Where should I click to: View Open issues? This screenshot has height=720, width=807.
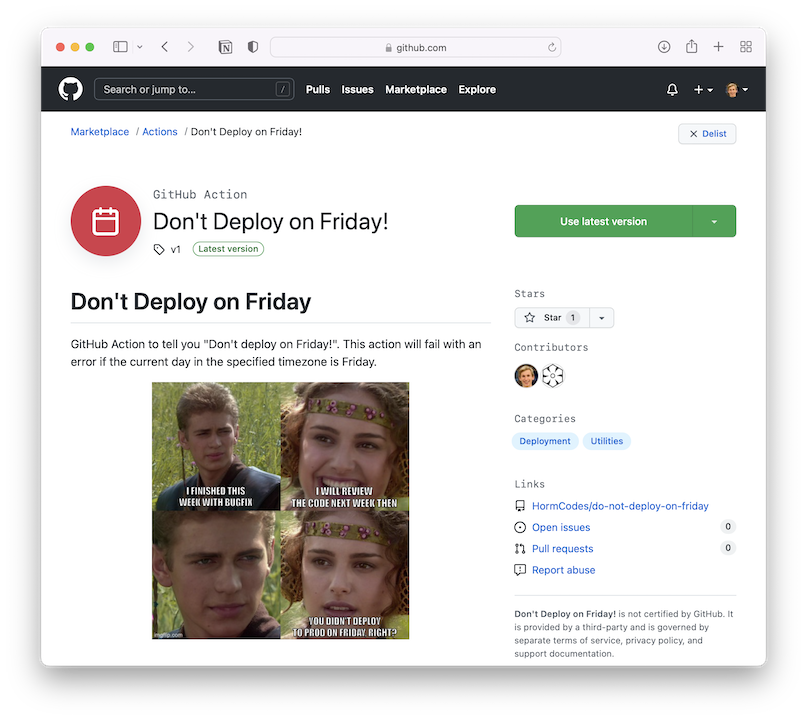561,528
